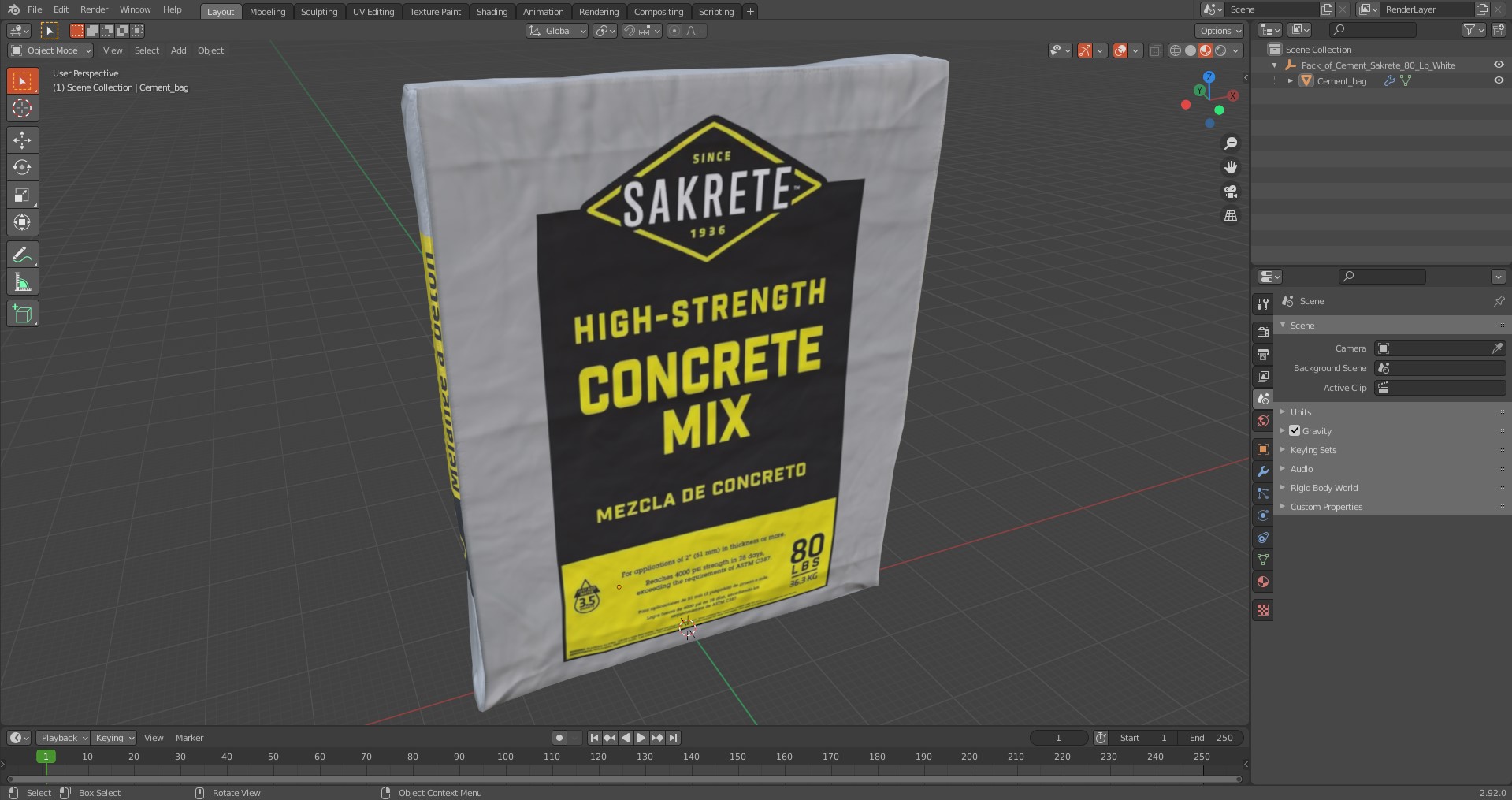
Task: Hide Pack_of_Cement_Sakrete_80_Lb_White collection
Action: (1499, 65)
